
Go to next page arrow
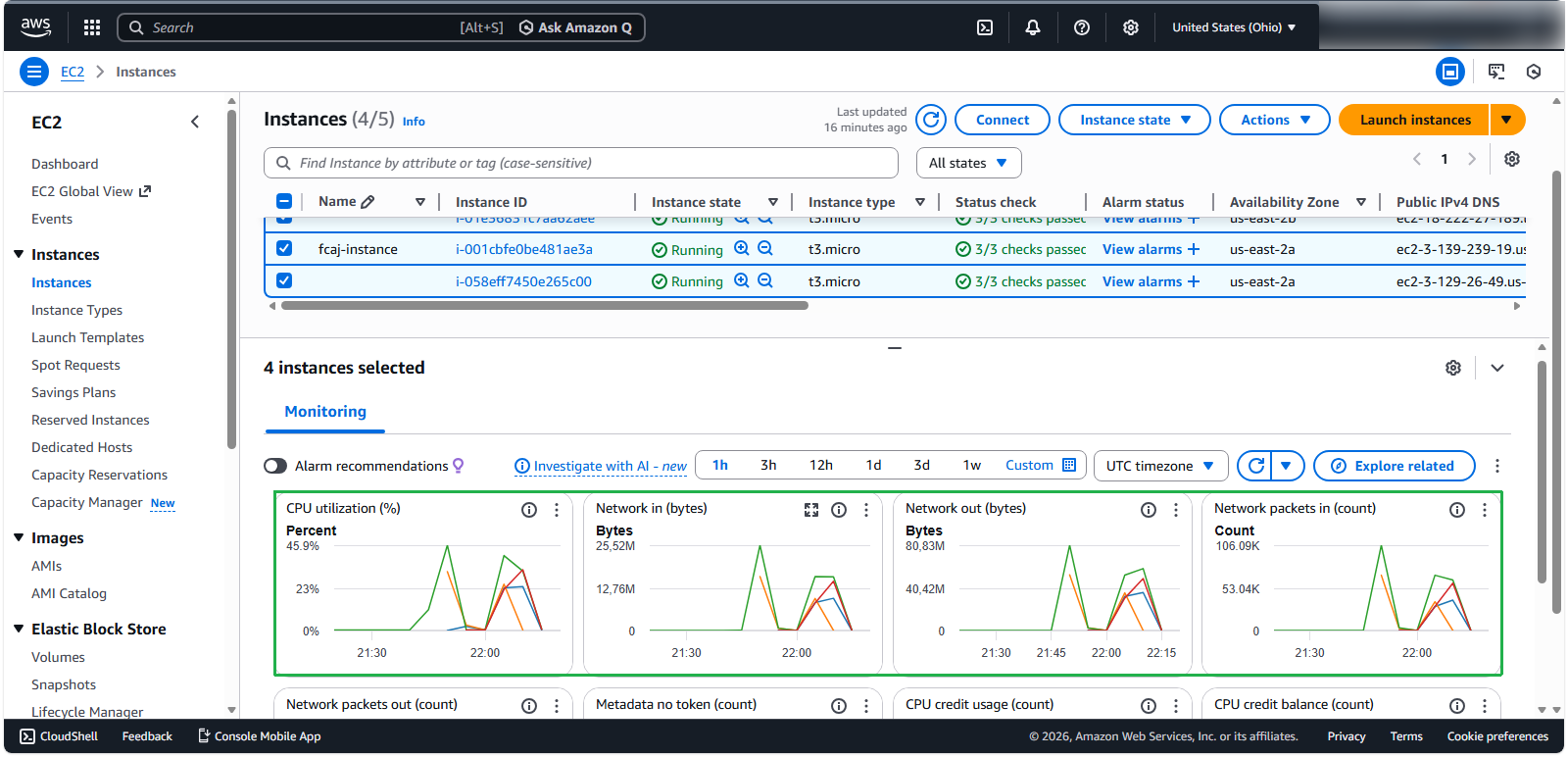1472,159
